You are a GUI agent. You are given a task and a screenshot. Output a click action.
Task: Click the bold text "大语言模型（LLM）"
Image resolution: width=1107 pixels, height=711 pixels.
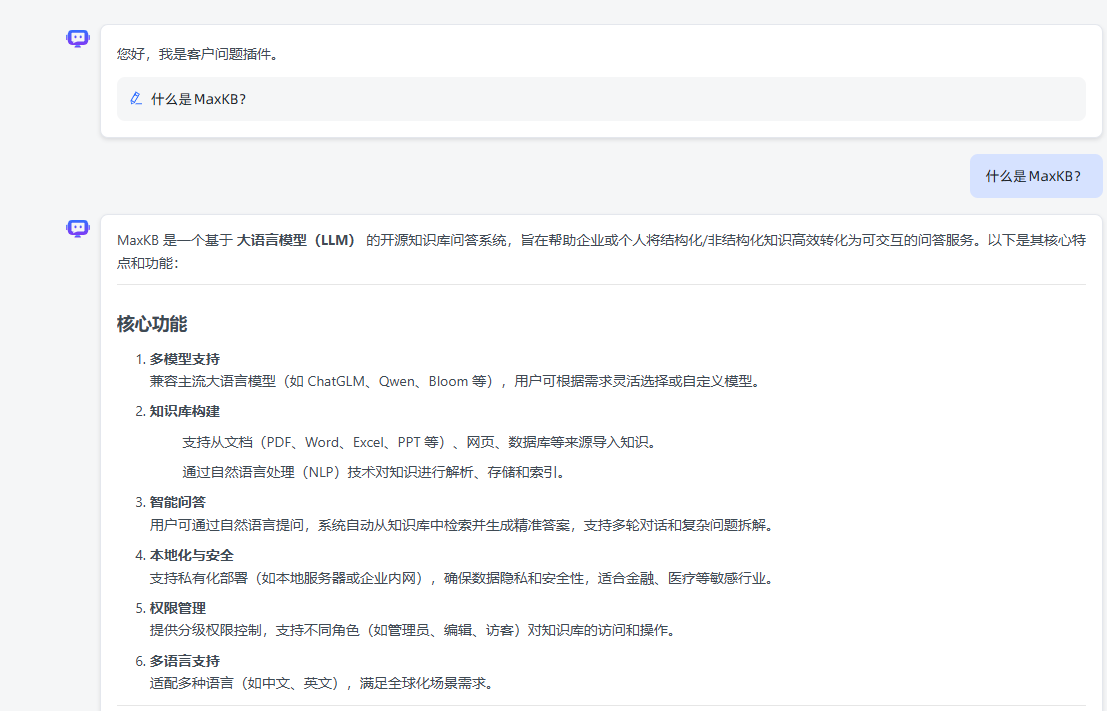(x=297, y=240)
